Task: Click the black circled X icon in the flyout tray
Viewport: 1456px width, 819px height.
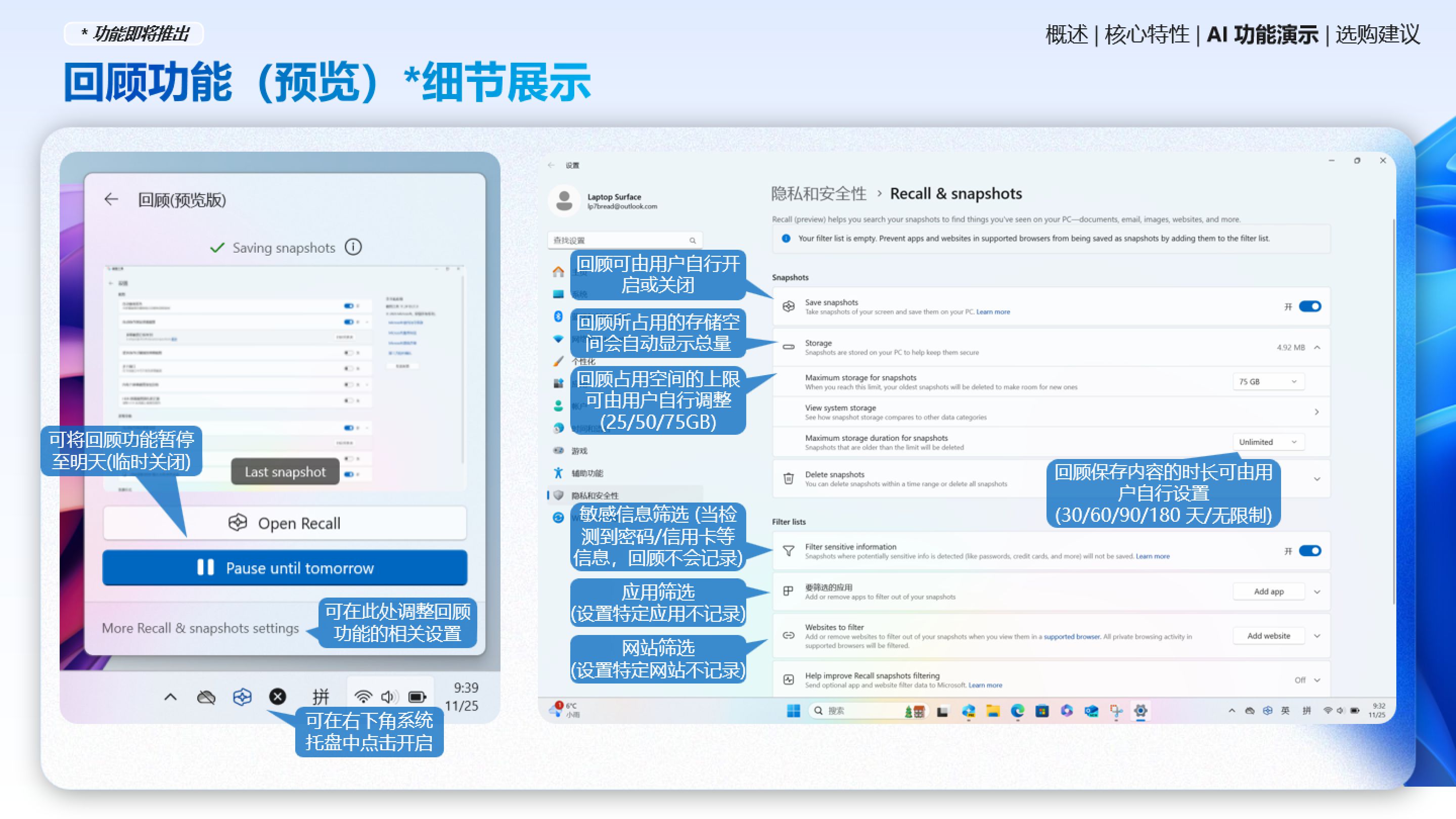Action: (x=278, y=696)
